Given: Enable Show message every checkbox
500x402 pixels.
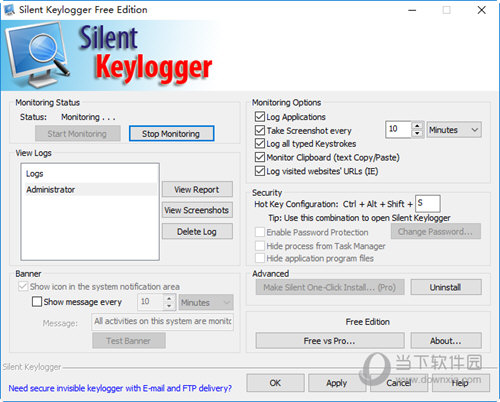Looking at the screenshot, I should click(37, 302).
